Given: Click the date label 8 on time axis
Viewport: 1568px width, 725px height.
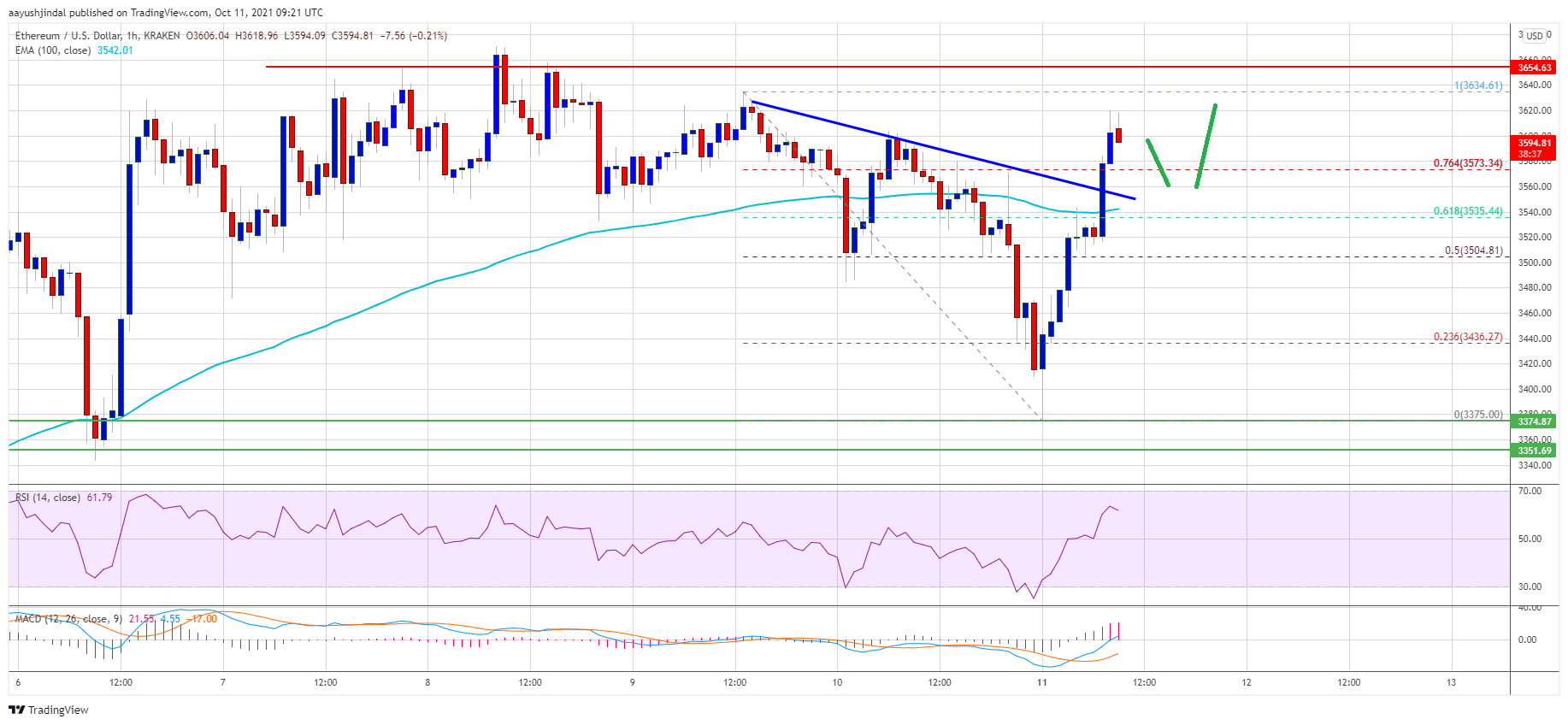Looking at the screenshot, I should [x=427, y=682].
